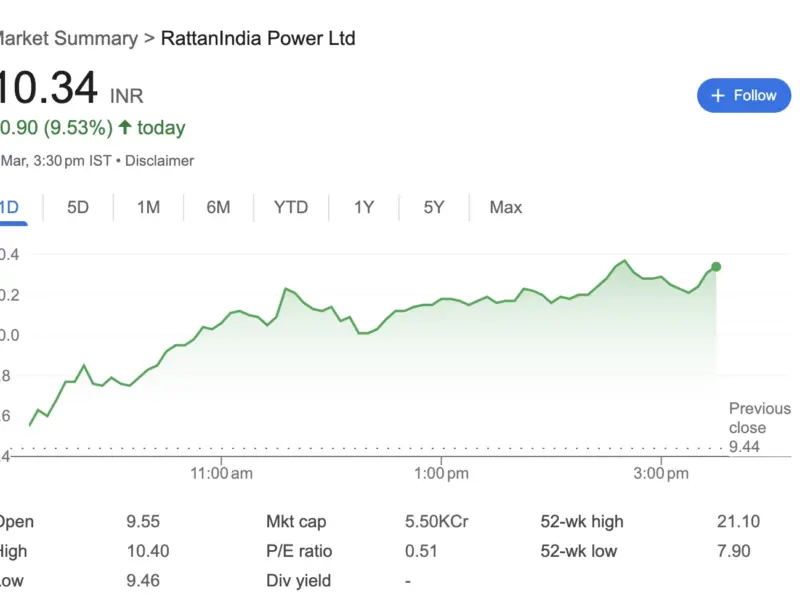Switch to the 5D time range
This screenshot has width=800, height=600.
(x=78, y=207)
